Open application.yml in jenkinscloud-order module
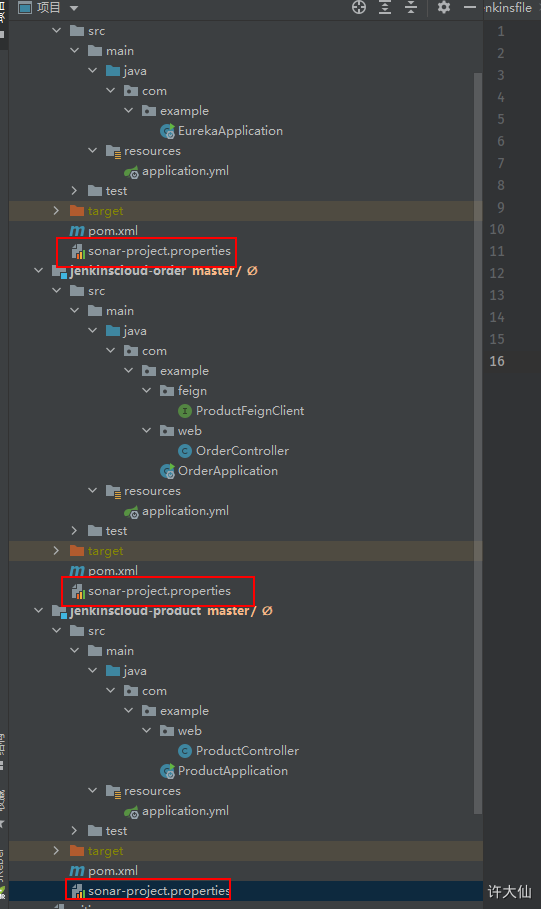This screenshot has height=909, width=541. pos(185,511)
